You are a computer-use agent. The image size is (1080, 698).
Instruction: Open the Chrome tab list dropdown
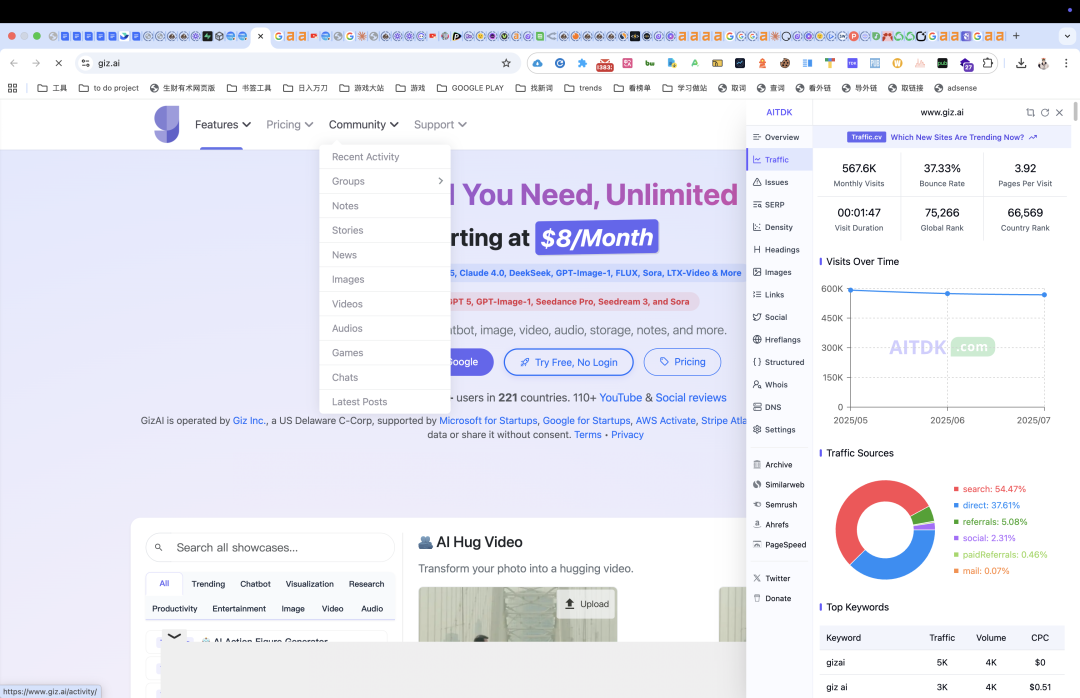1067,36
